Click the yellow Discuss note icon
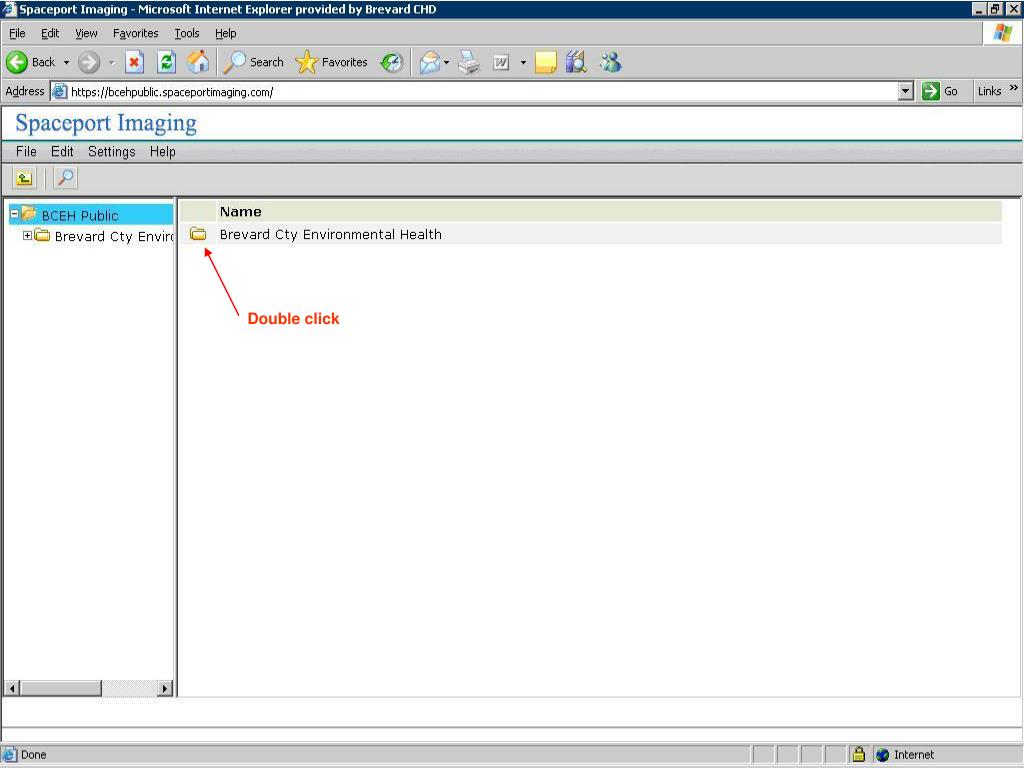The width and height of the screenshot is (1024, 768). coord(545,63)
